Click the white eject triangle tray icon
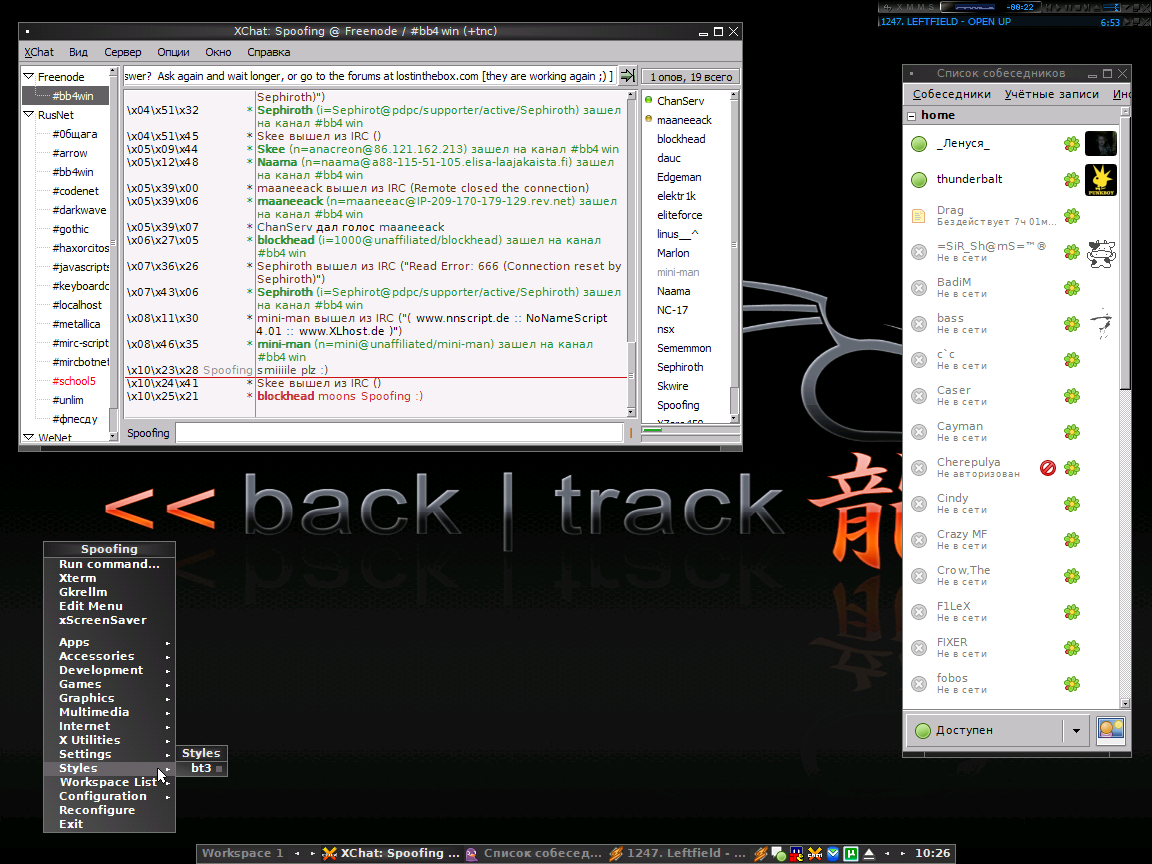 869,854
